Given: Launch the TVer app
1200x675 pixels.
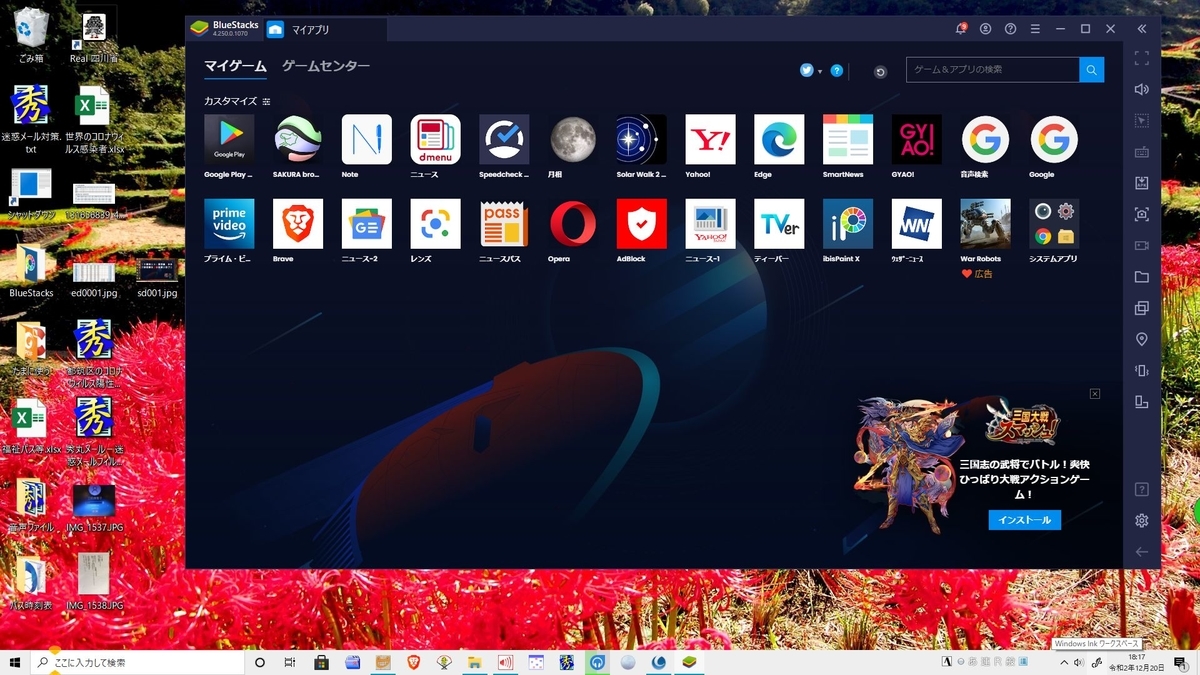Looking at the screenshot, I should pyautogui.click(x=779, y=223).
